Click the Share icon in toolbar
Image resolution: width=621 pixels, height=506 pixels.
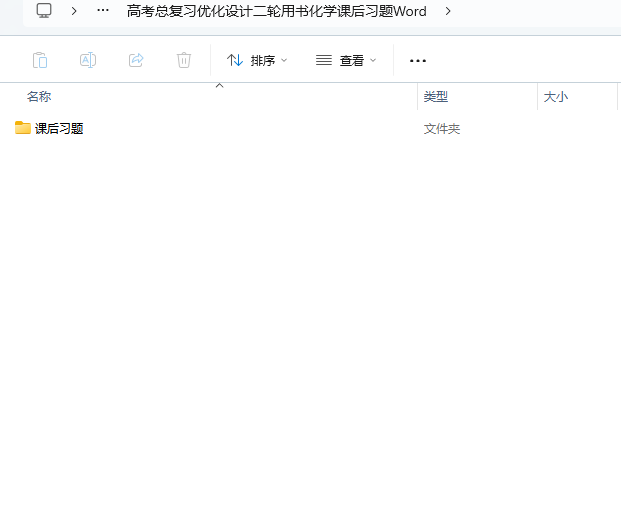136,60
